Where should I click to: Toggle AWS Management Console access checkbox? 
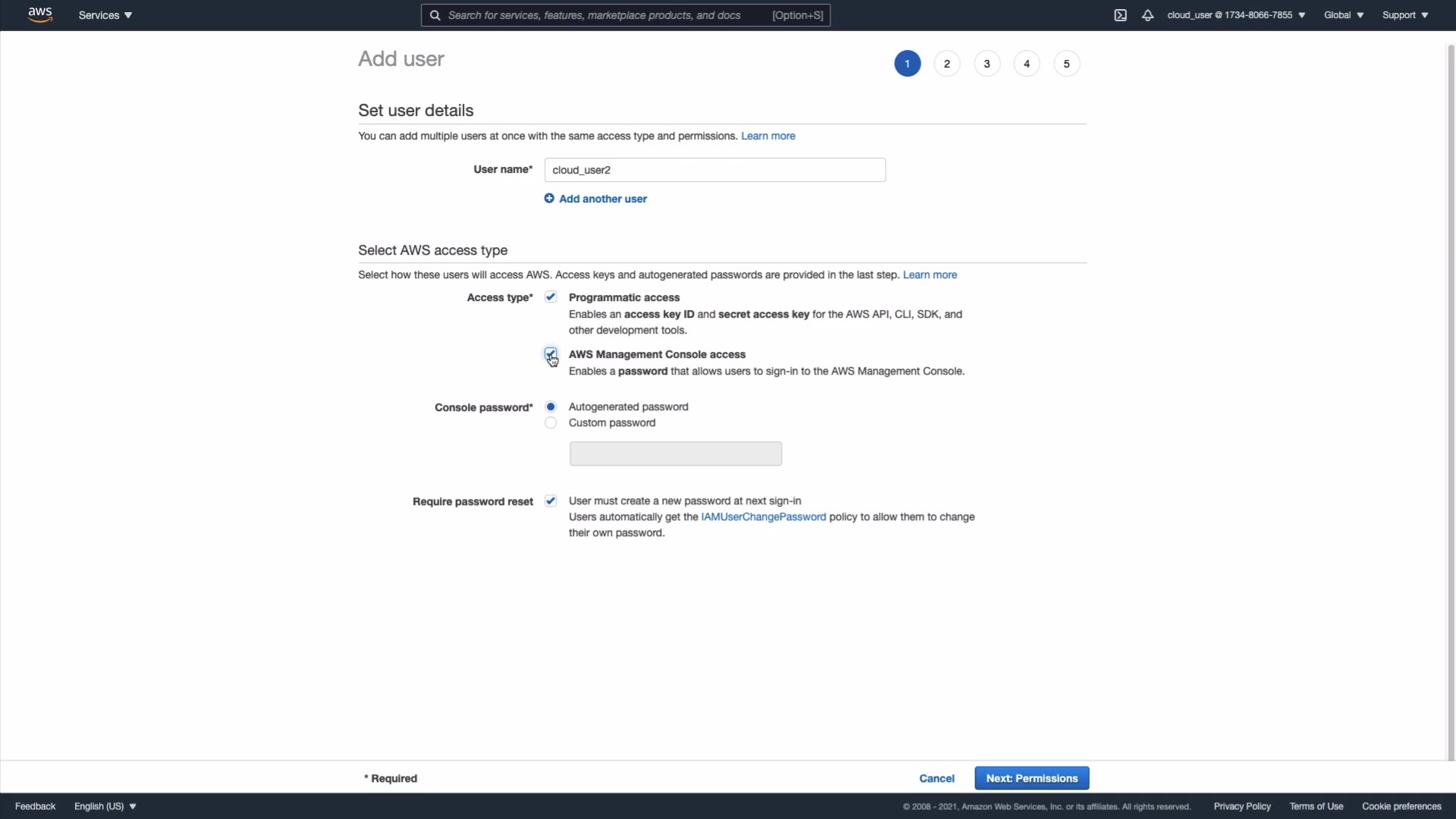click(x=551, y=353)
